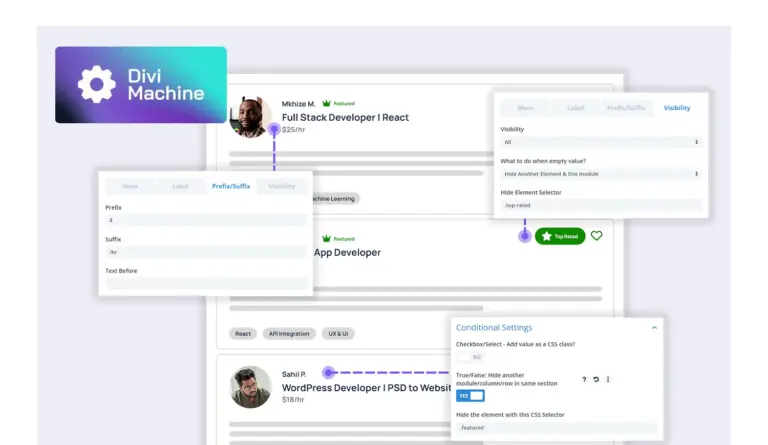Image resolution: width=768 pixels, height=445 pixels.
Task: Open the Full Stack Developer I React title
Action: pos(345,117)
